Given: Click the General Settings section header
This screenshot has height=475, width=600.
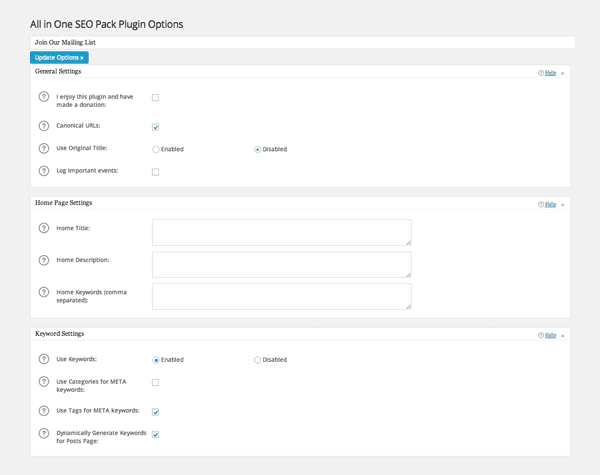Looking at the screenshot, I should (x=58, y=71).
